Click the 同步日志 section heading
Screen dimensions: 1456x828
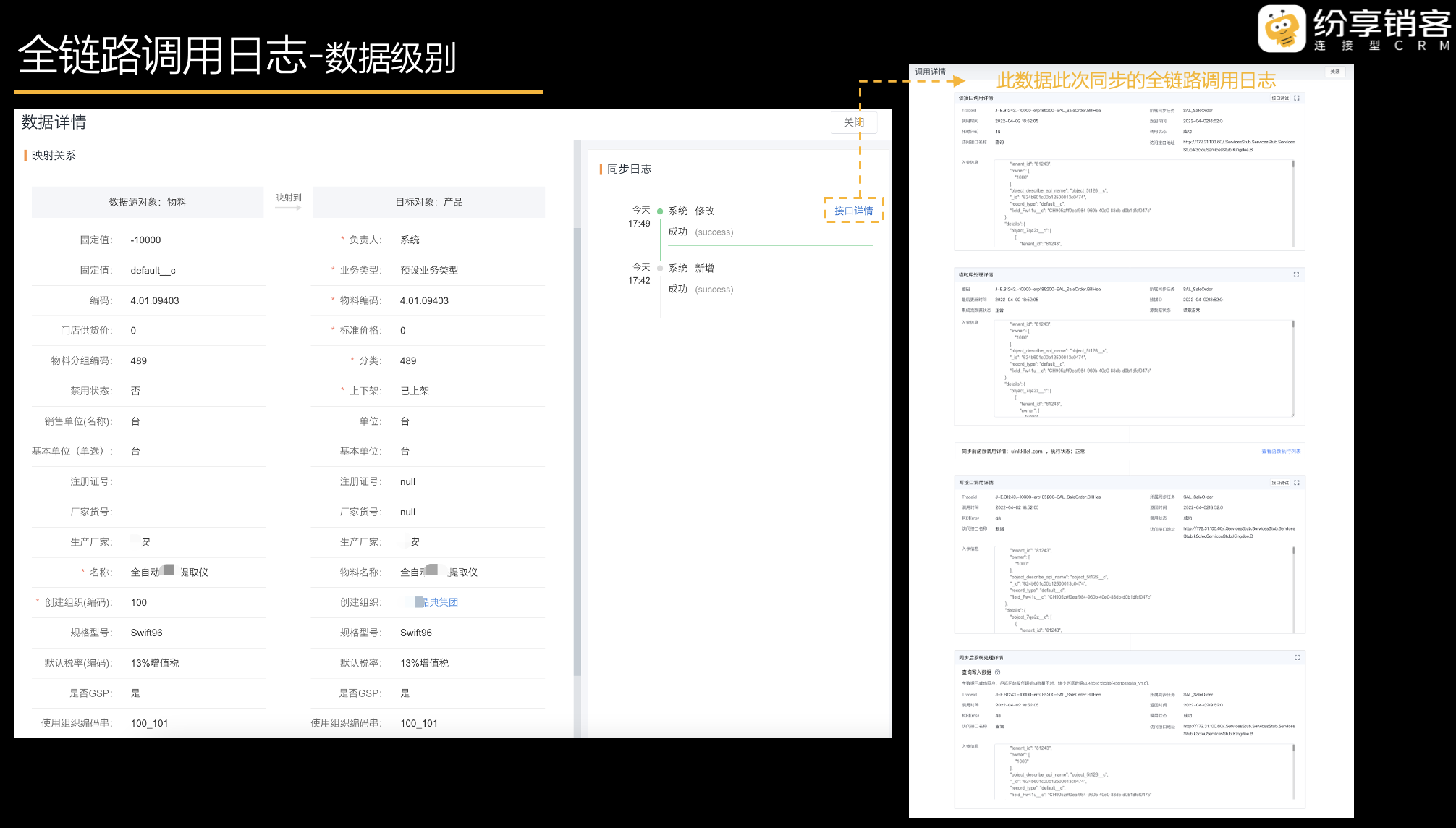[x=629, y=169]
